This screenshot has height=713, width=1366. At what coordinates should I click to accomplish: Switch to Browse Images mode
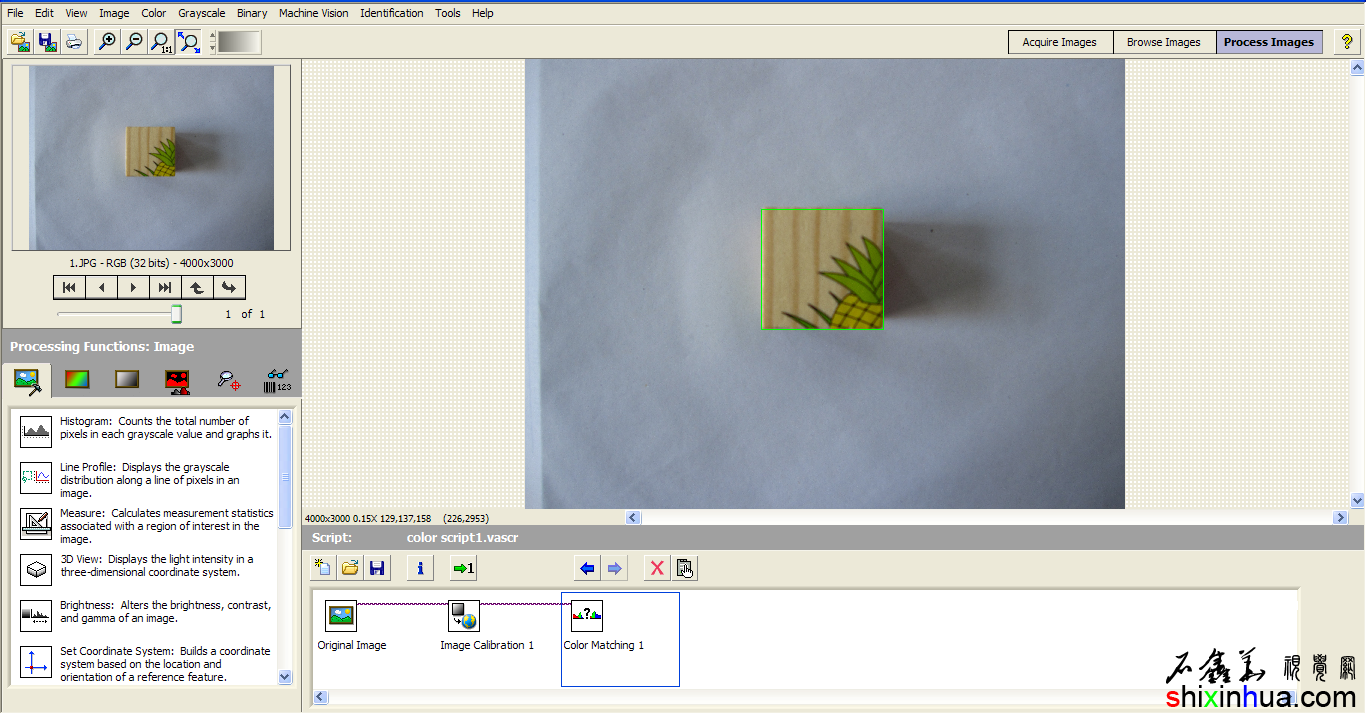pos(1163,42)
